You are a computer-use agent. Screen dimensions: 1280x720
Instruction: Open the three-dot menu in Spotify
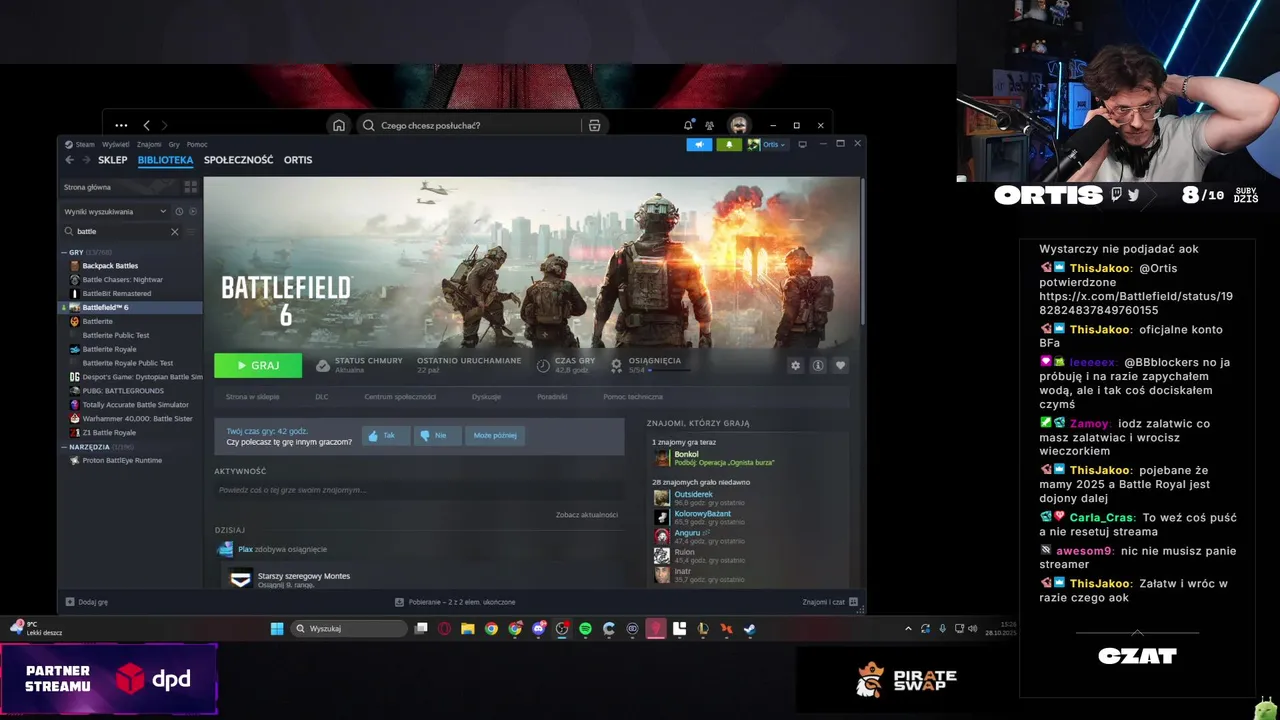[x=121, y=125]
